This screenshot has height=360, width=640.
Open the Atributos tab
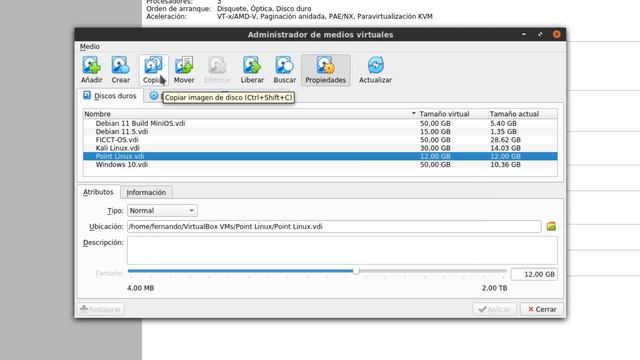[x=98, y=192]
